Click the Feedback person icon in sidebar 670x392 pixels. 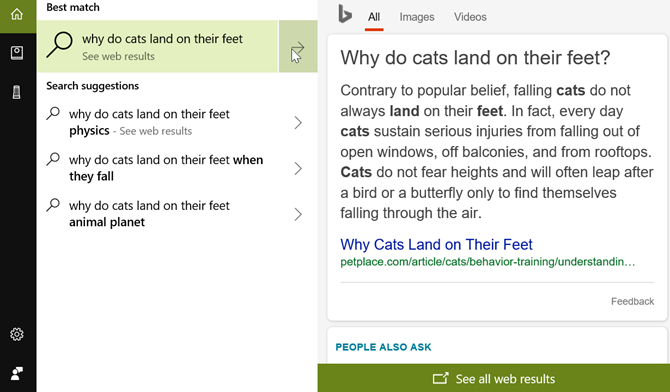click(x=17, y=373)
